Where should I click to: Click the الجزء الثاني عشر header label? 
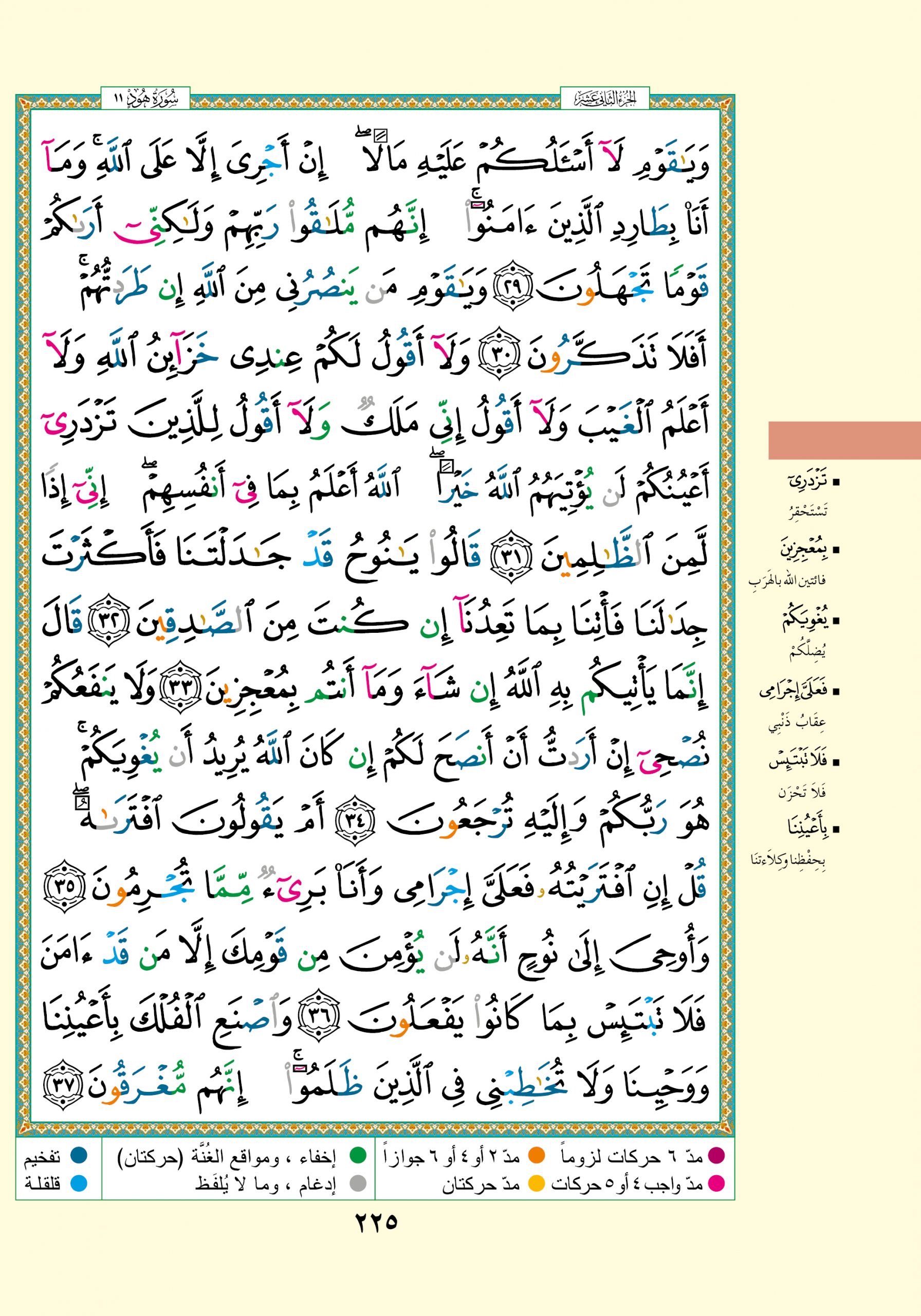604,99
